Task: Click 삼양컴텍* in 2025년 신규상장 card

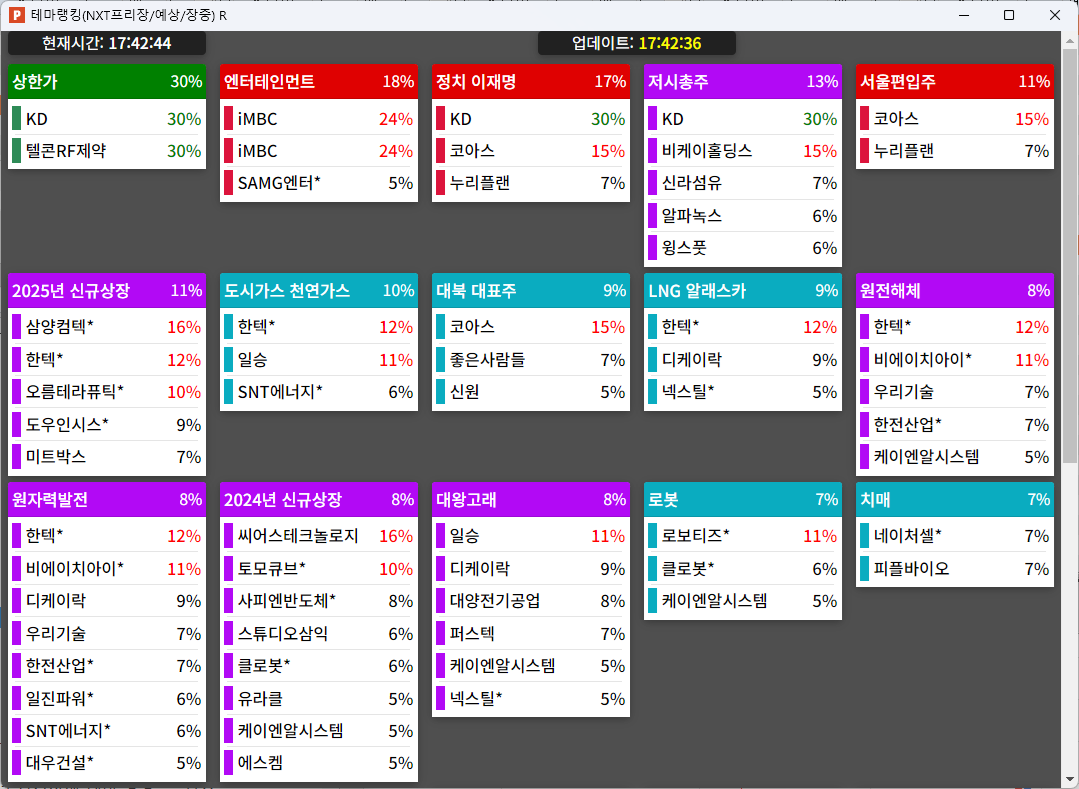Action: click(107, 327)
